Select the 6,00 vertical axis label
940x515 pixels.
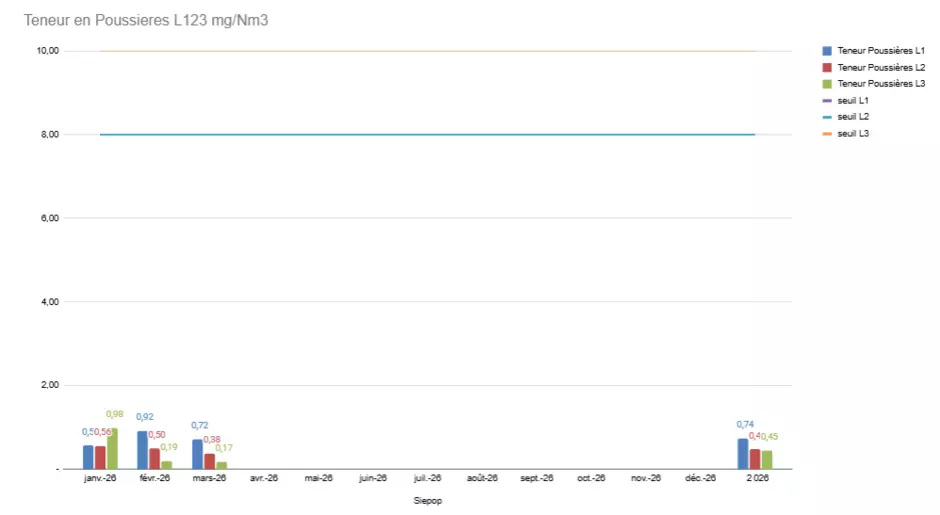click(x=48, y=218)
